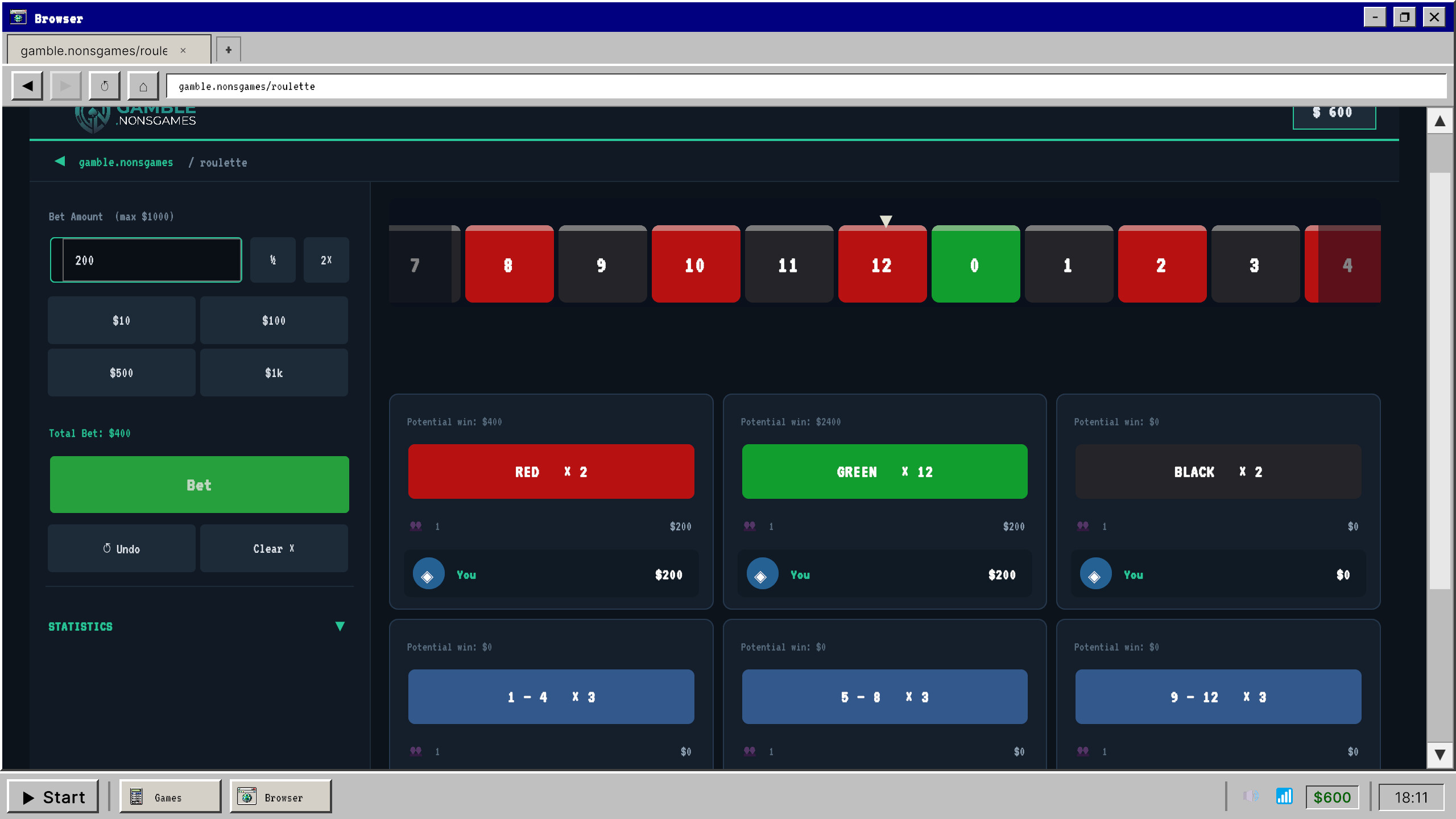Bet on BLACK X 2

pos(1218,471)
